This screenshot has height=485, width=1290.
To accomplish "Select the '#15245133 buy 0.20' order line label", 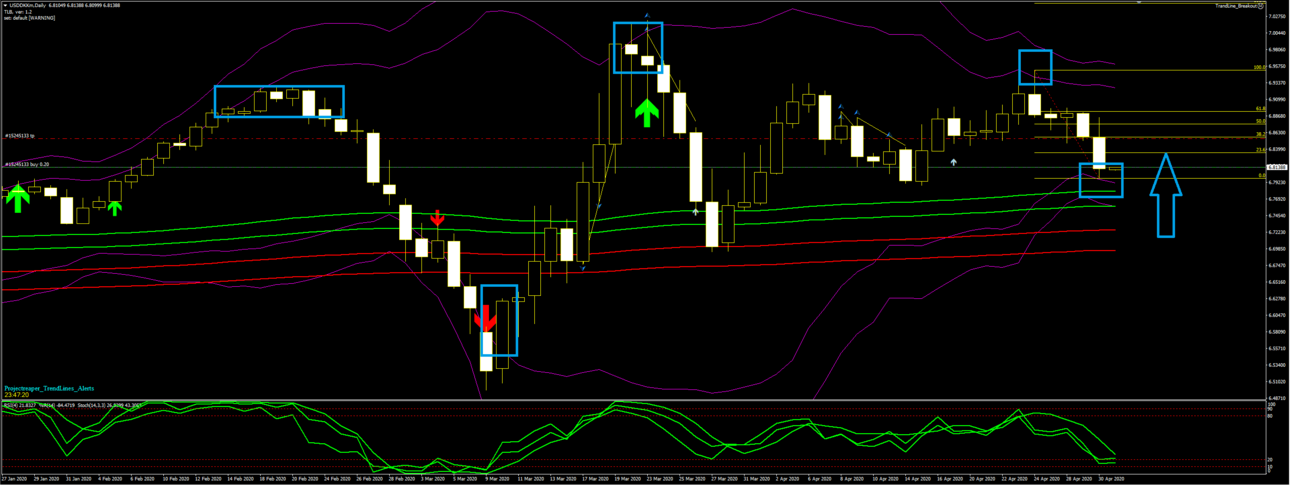I will click(x=25, y=164).
